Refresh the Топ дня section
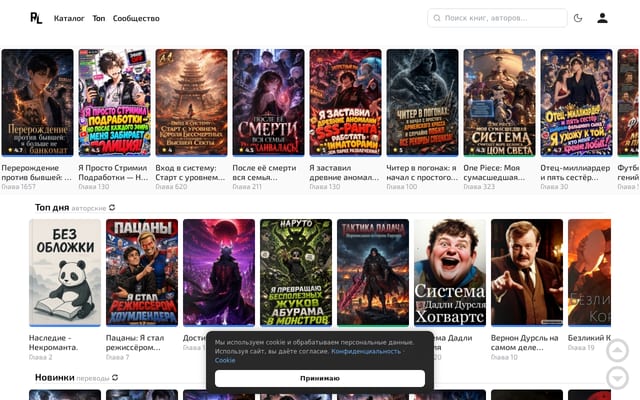Viewport: 640px width, 400px height. pyautogui.click(x=112, y=207)
